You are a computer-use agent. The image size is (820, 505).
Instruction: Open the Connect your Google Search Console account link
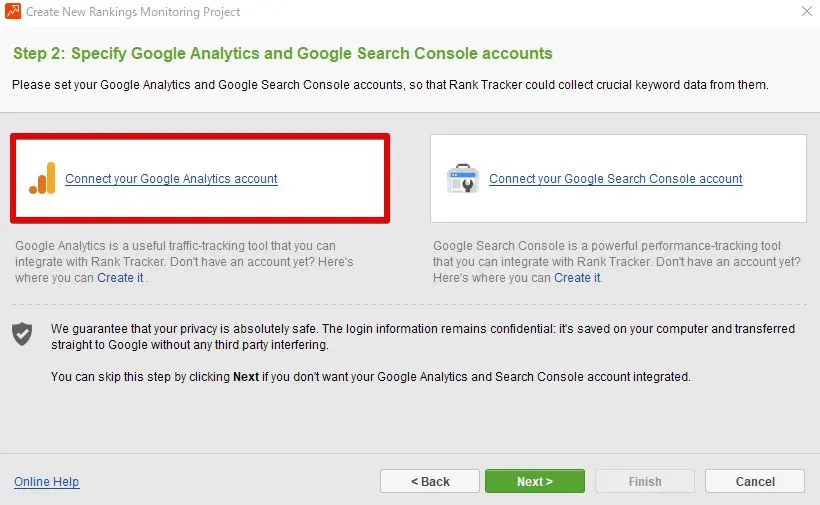pos(615,179)
